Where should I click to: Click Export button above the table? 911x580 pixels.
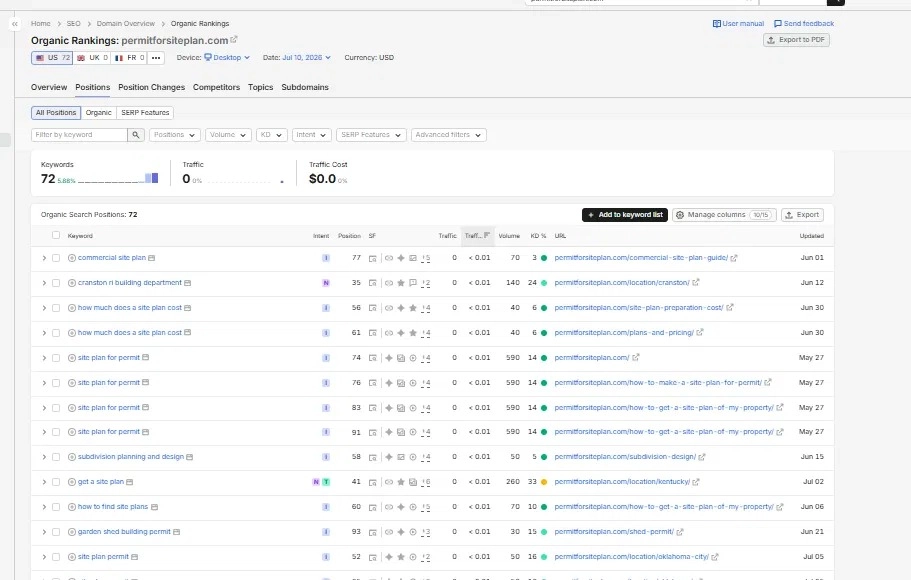802,215
